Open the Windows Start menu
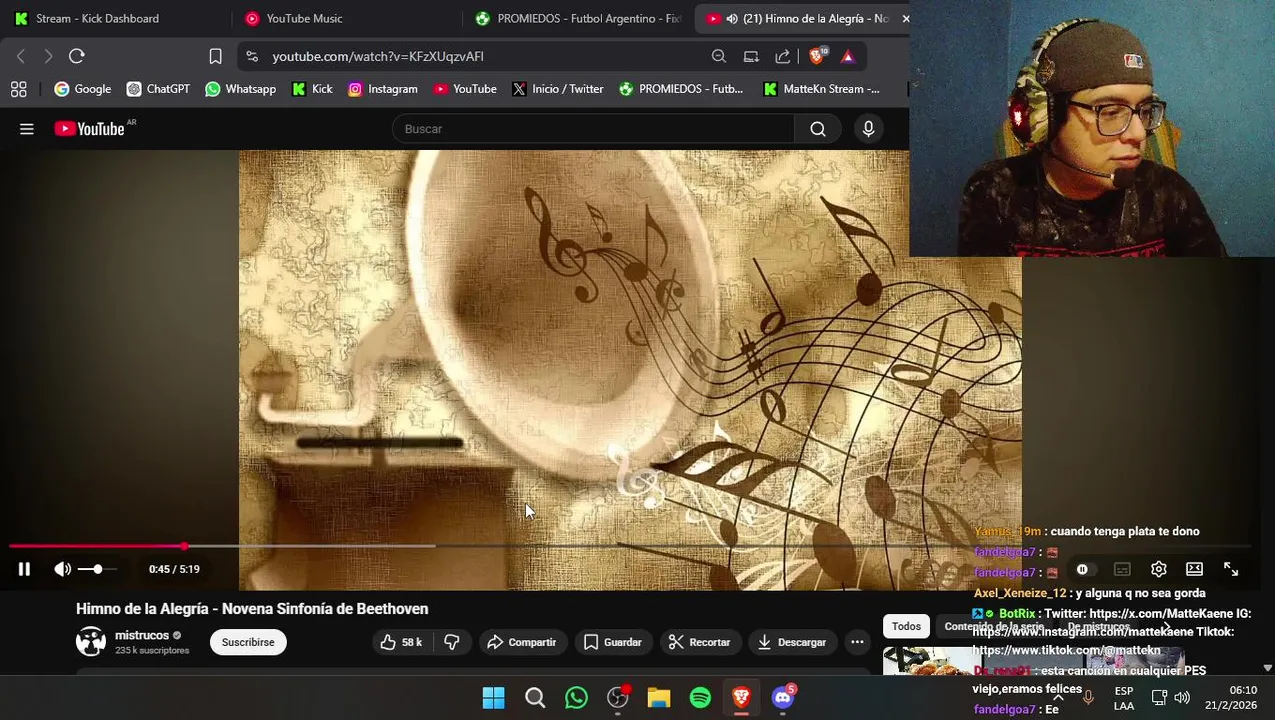Screen dimensions: 1275x720 pos(493,697)
